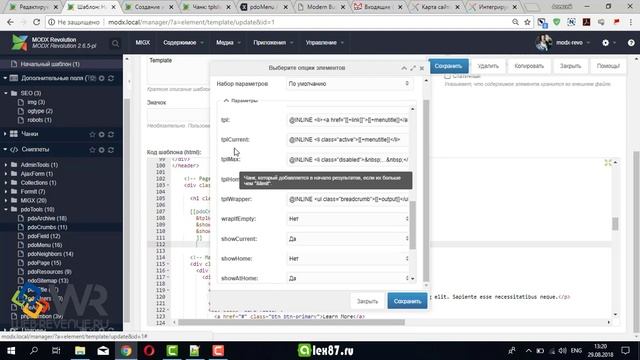Toggle fullscreen code editor icon

click(x=608, y=163)
